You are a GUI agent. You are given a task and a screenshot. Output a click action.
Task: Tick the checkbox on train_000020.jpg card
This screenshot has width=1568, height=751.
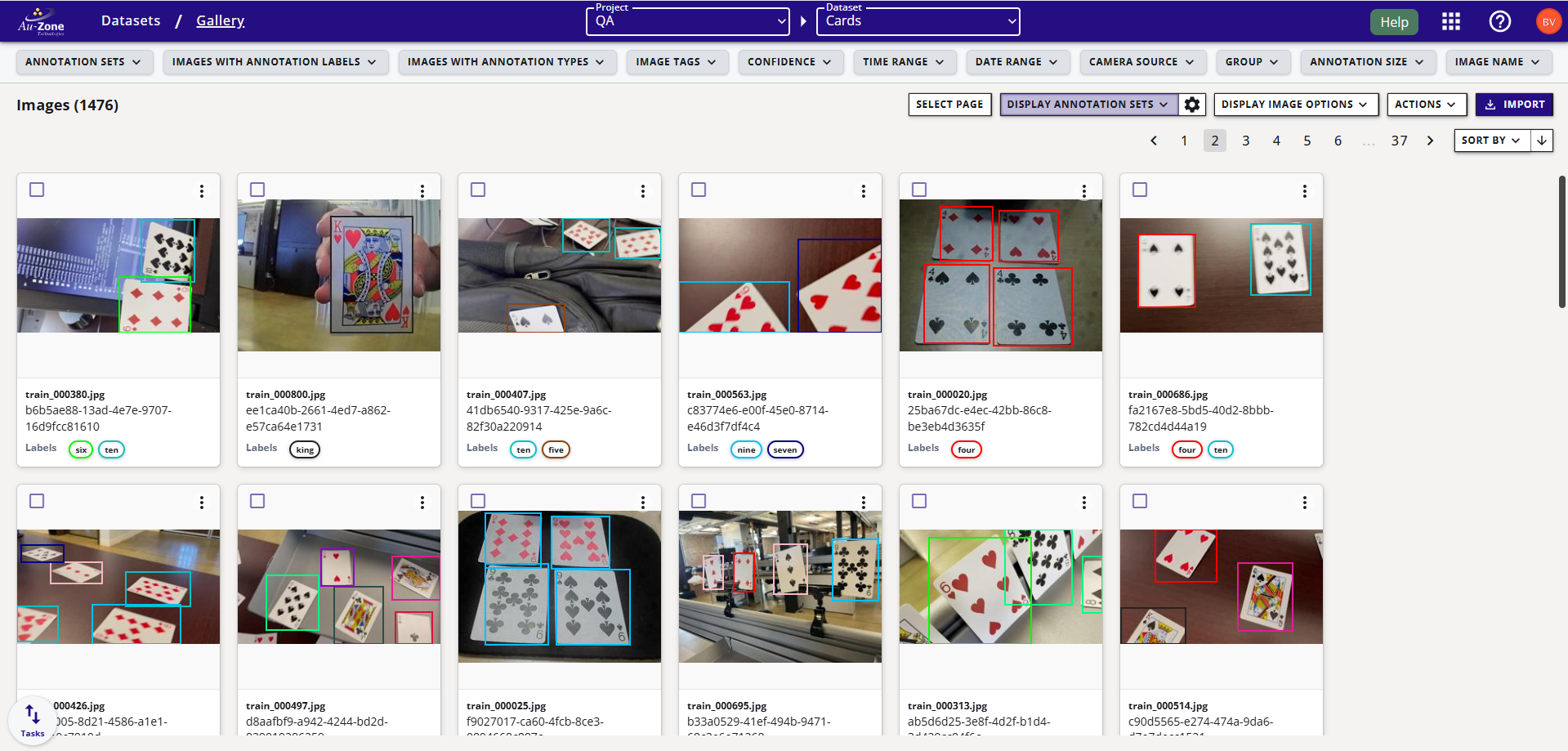pos(919,190)
